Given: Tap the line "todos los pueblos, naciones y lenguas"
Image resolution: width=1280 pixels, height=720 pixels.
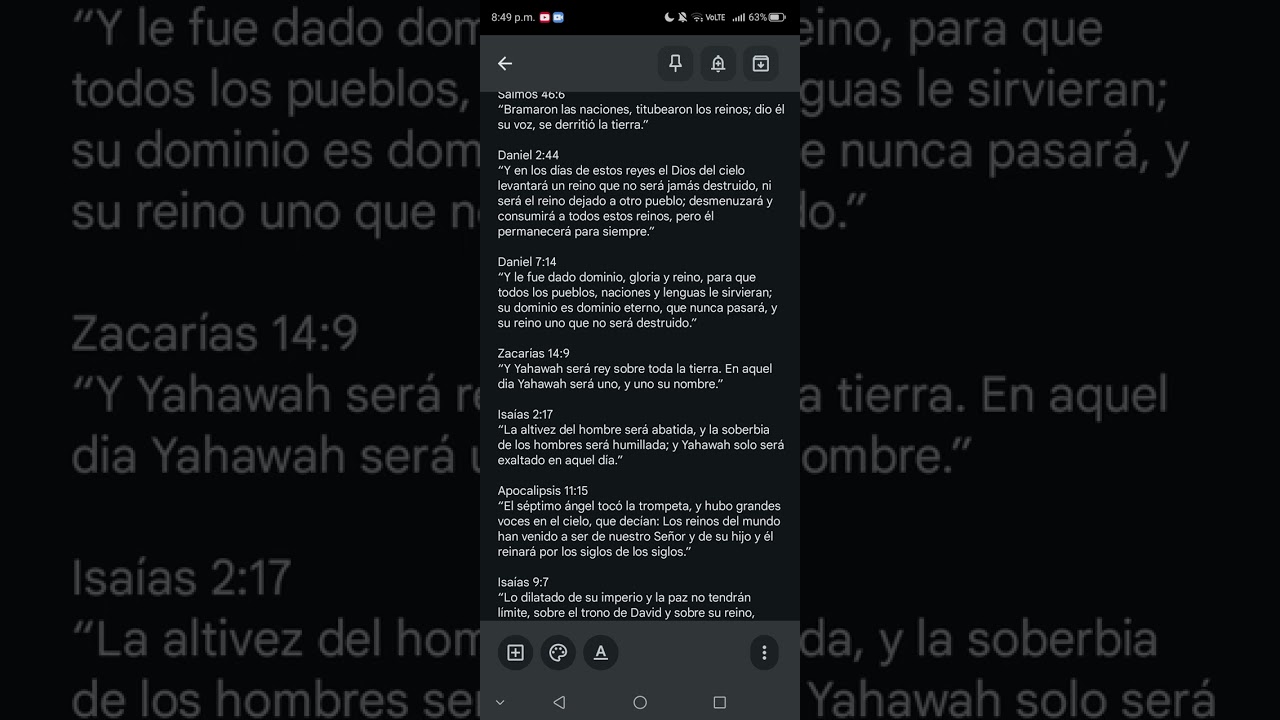Looking at the screenshot, I should click(x=635, y=293).
